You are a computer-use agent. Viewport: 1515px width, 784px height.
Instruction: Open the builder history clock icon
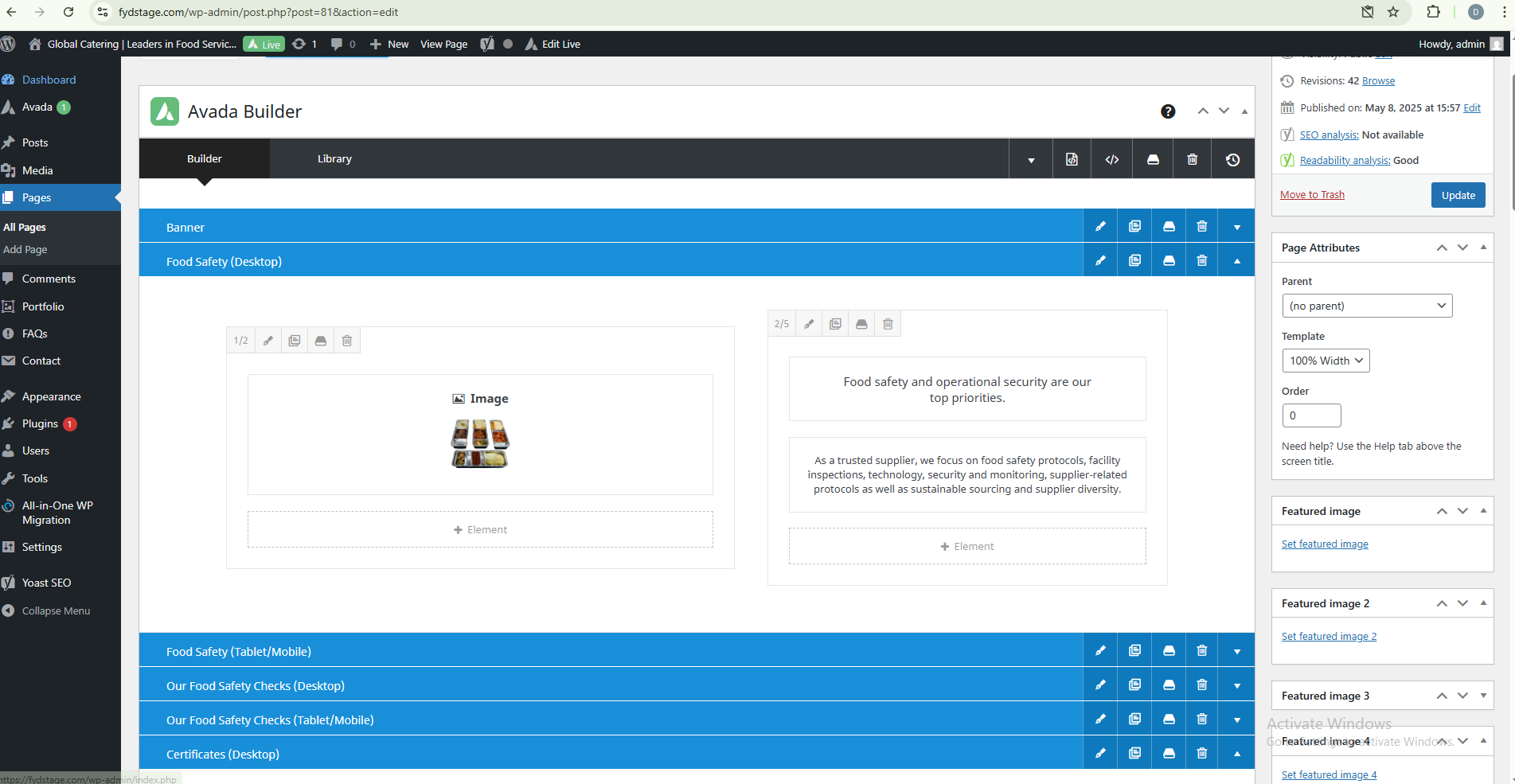pos(1232,159)
